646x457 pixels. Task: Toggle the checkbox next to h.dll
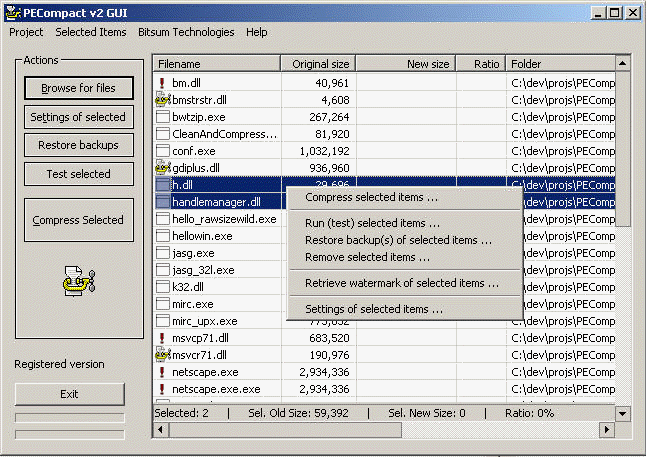(163, 185)
